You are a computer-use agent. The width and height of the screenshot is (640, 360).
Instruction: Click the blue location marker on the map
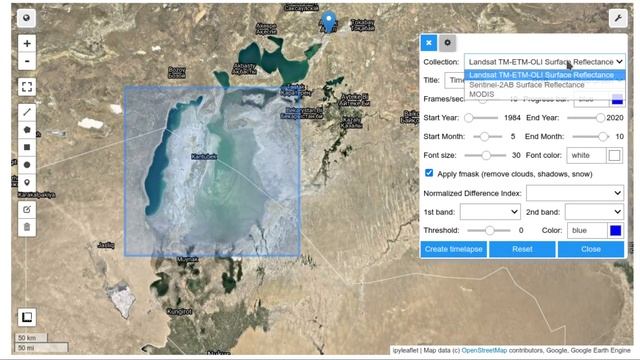[x=329, y=21]
